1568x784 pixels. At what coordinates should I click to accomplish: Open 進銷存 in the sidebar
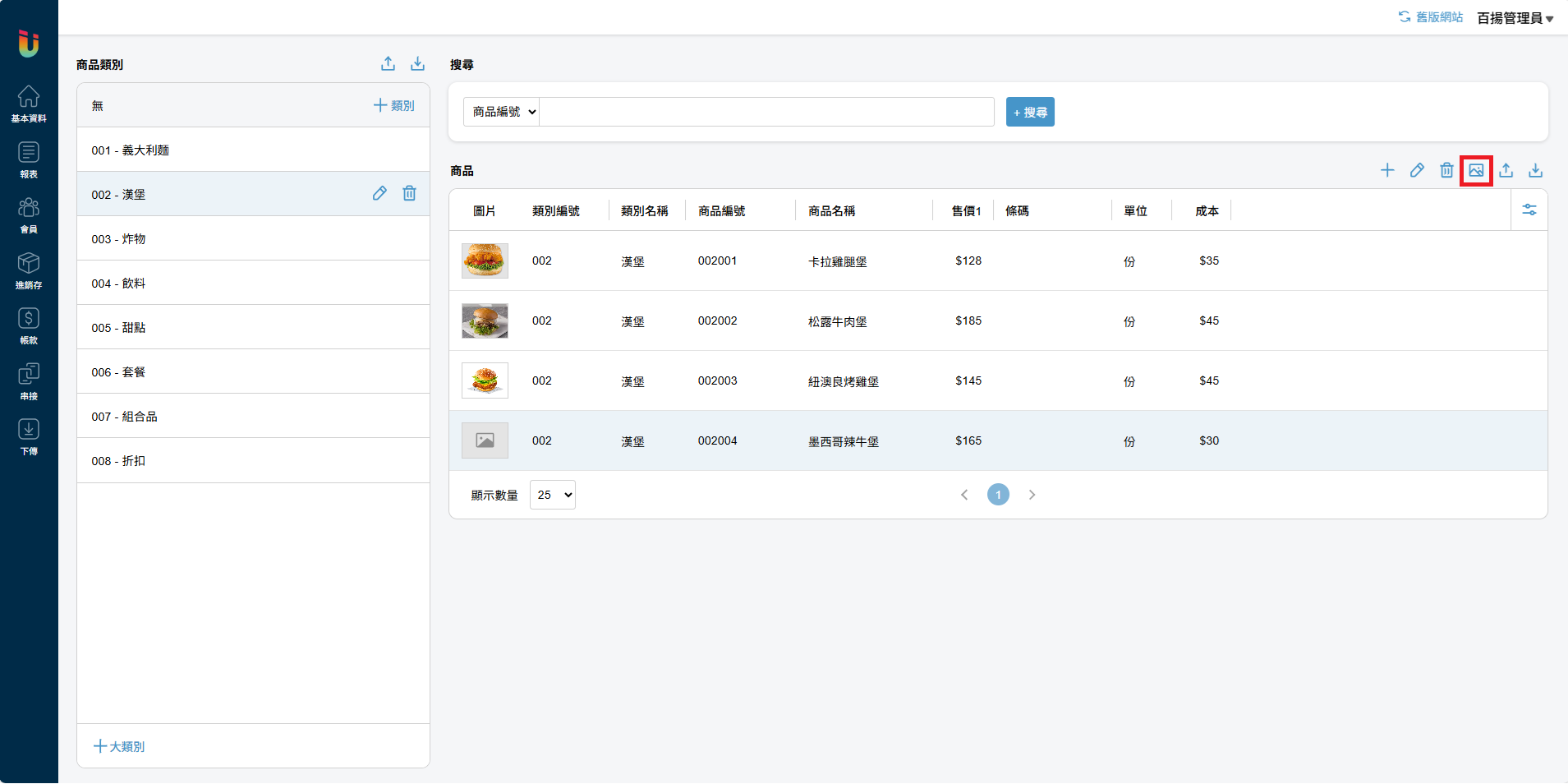coord(29,270)
